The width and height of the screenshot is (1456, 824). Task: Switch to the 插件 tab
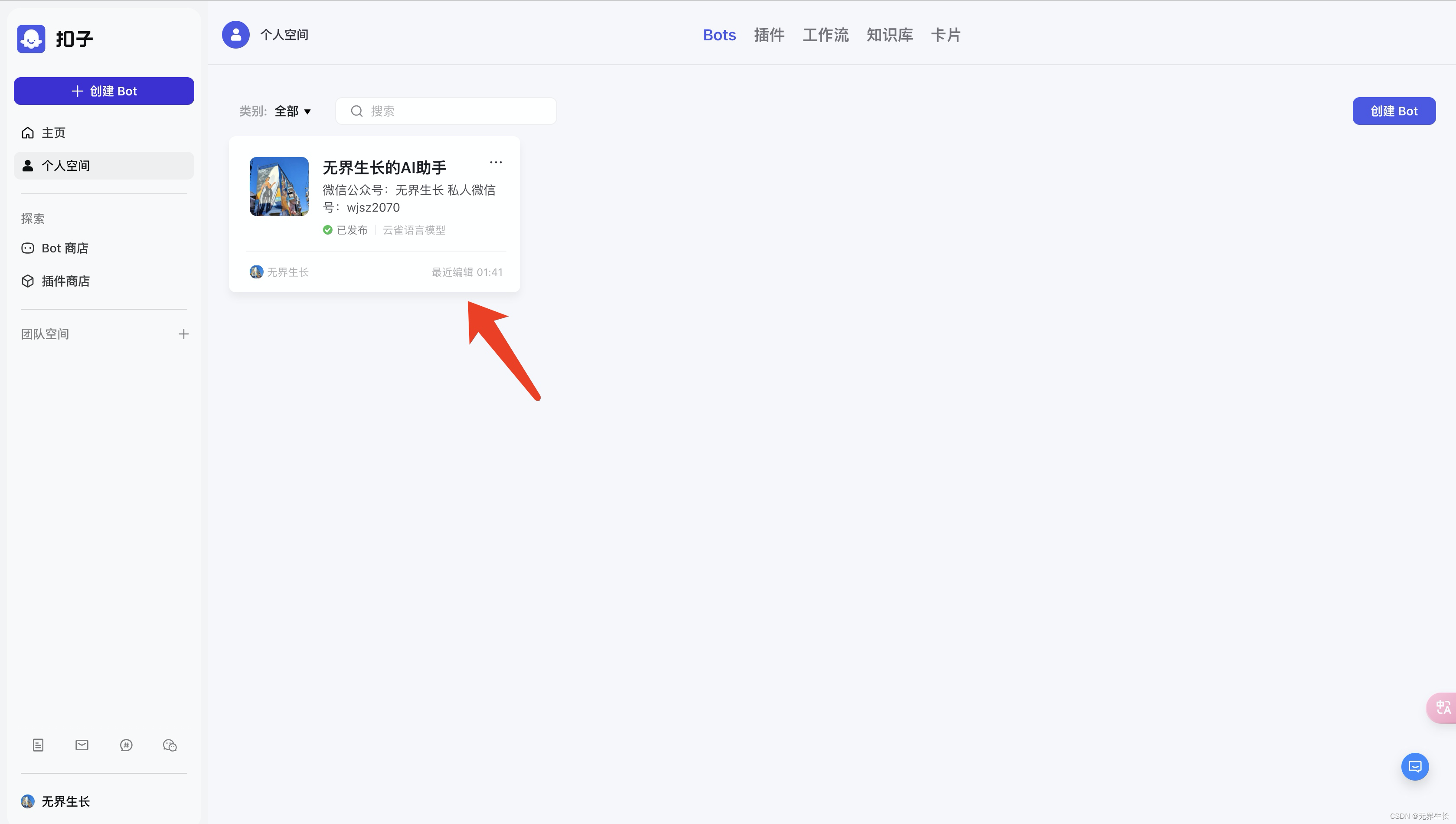click(769, 35)
